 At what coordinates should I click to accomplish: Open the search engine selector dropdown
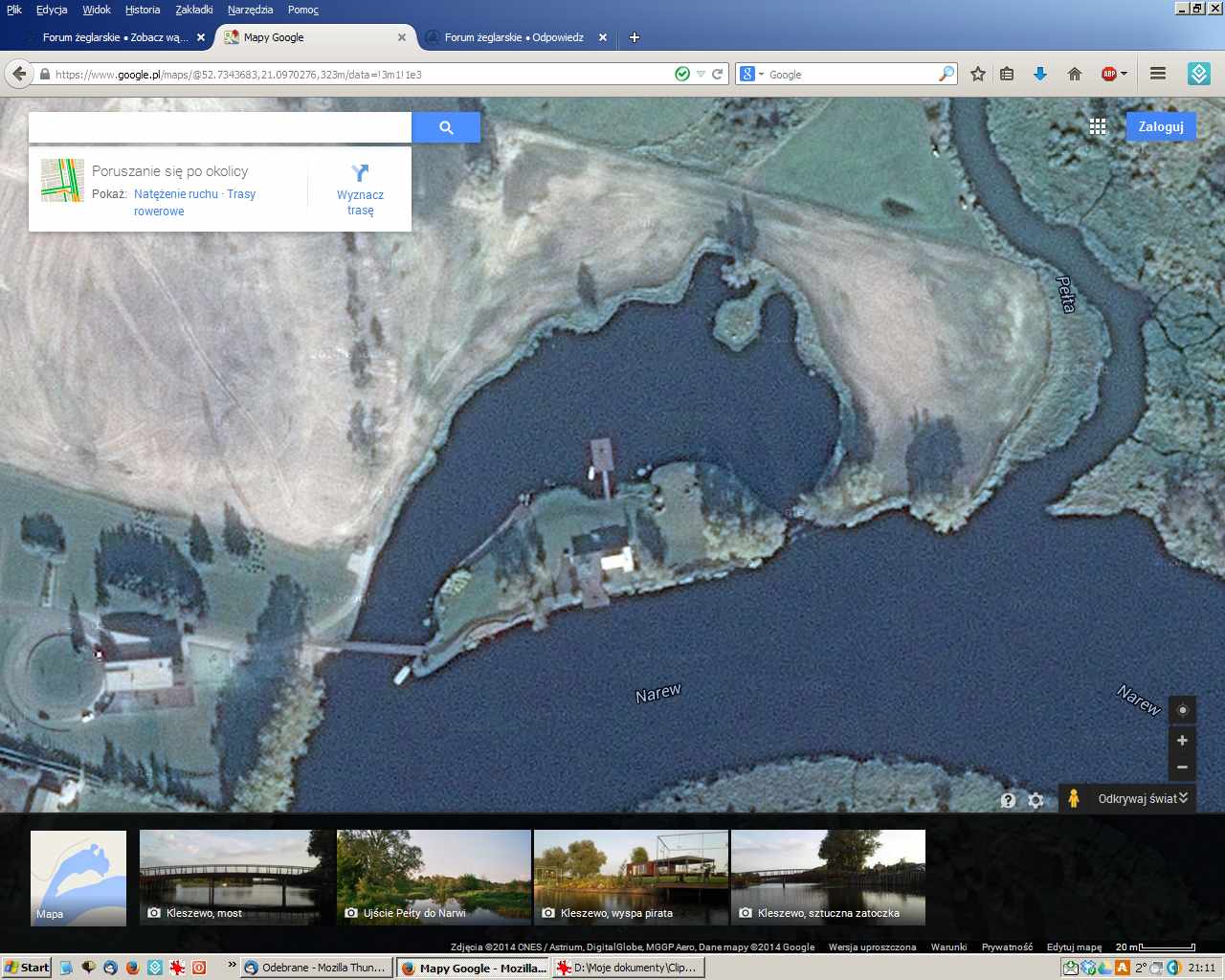pyautogui.click(x=751, y=74)
